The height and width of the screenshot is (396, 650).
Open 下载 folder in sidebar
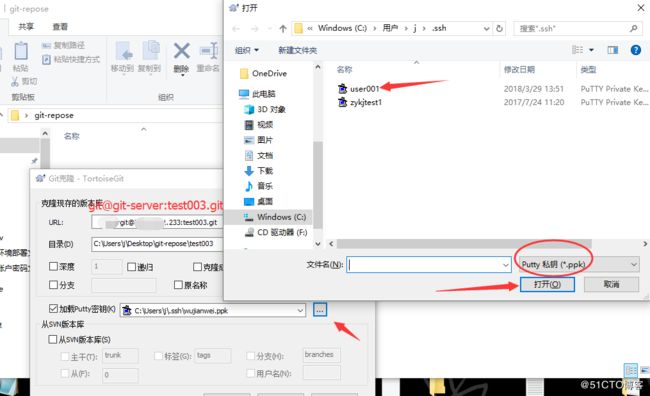tap(258, 170)
